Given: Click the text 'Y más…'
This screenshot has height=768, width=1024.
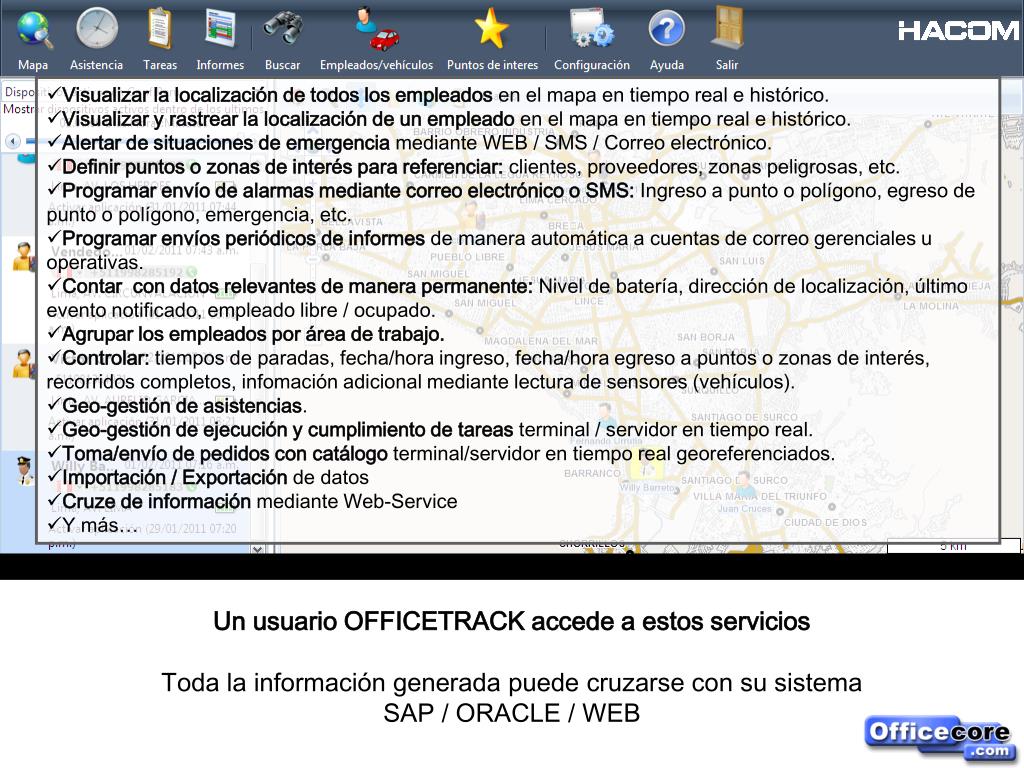Looking at the screenshot, I should point(92,525).
